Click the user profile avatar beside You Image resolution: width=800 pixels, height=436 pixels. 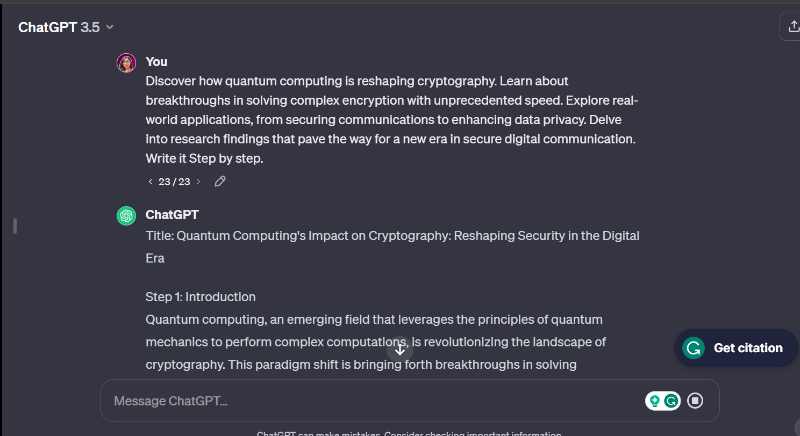tap(126, 62)
